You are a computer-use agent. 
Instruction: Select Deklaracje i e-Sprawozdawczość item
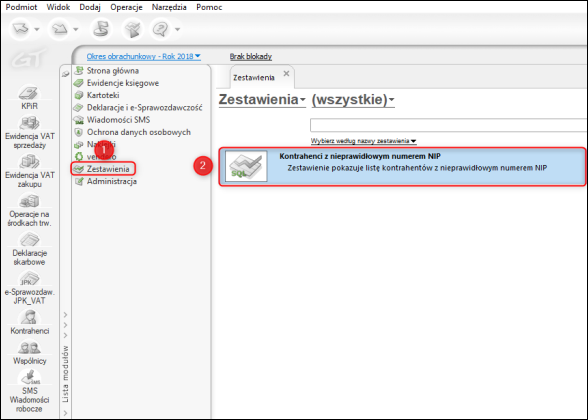[x=144, y=108]
